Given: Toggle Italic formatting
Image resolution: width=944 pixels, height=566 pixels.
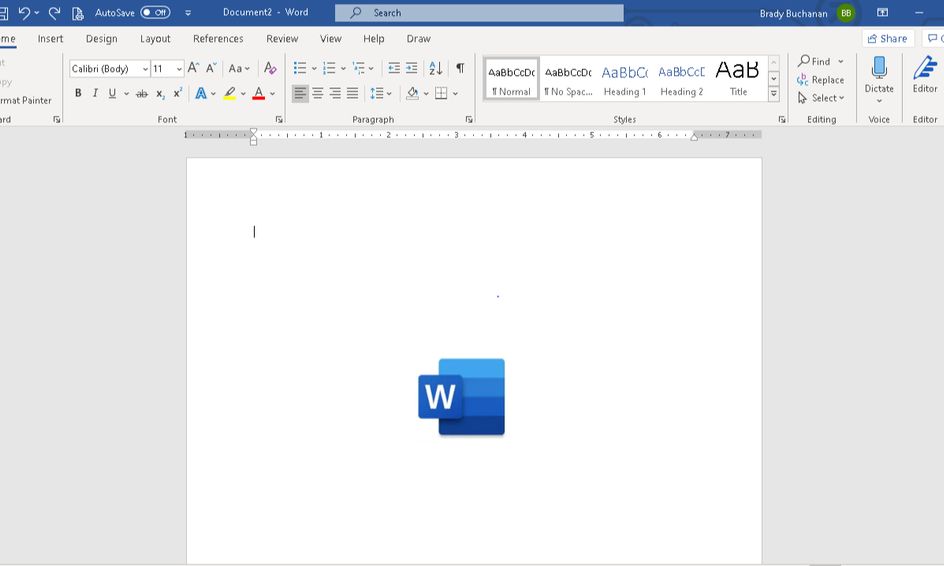Looking at the screenshot, I should pyautogui.click(x=95, y=93).
